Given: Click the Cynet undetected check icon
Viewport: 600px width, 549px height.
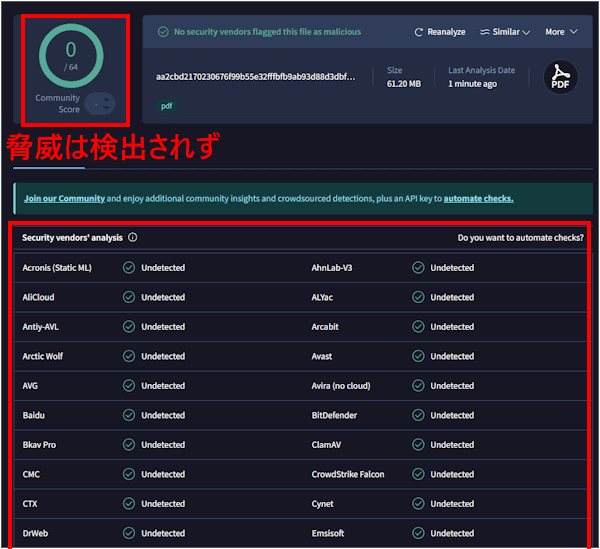Looking at the screenshot, I should click(x=418, y=503).
